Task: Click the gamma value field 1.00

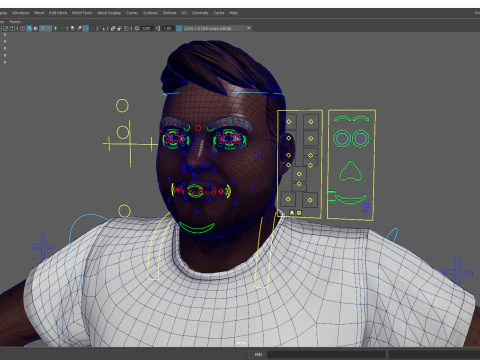Action: pos(167,28)
